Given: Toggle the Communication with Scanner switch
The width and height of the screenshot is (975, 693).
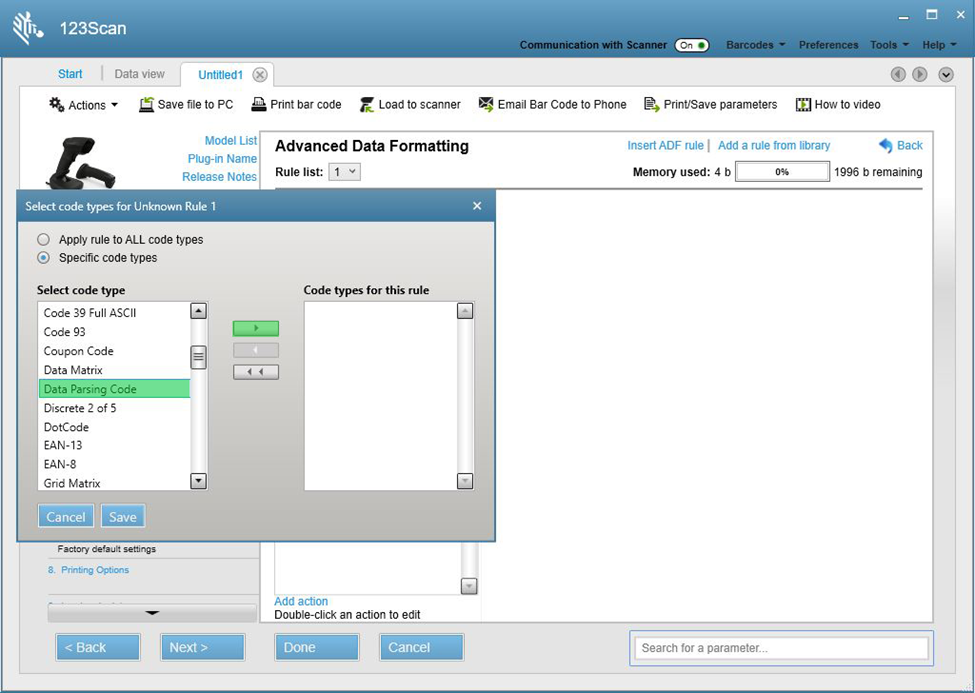Looking at the screenshot, I should (x=691, y=45).
